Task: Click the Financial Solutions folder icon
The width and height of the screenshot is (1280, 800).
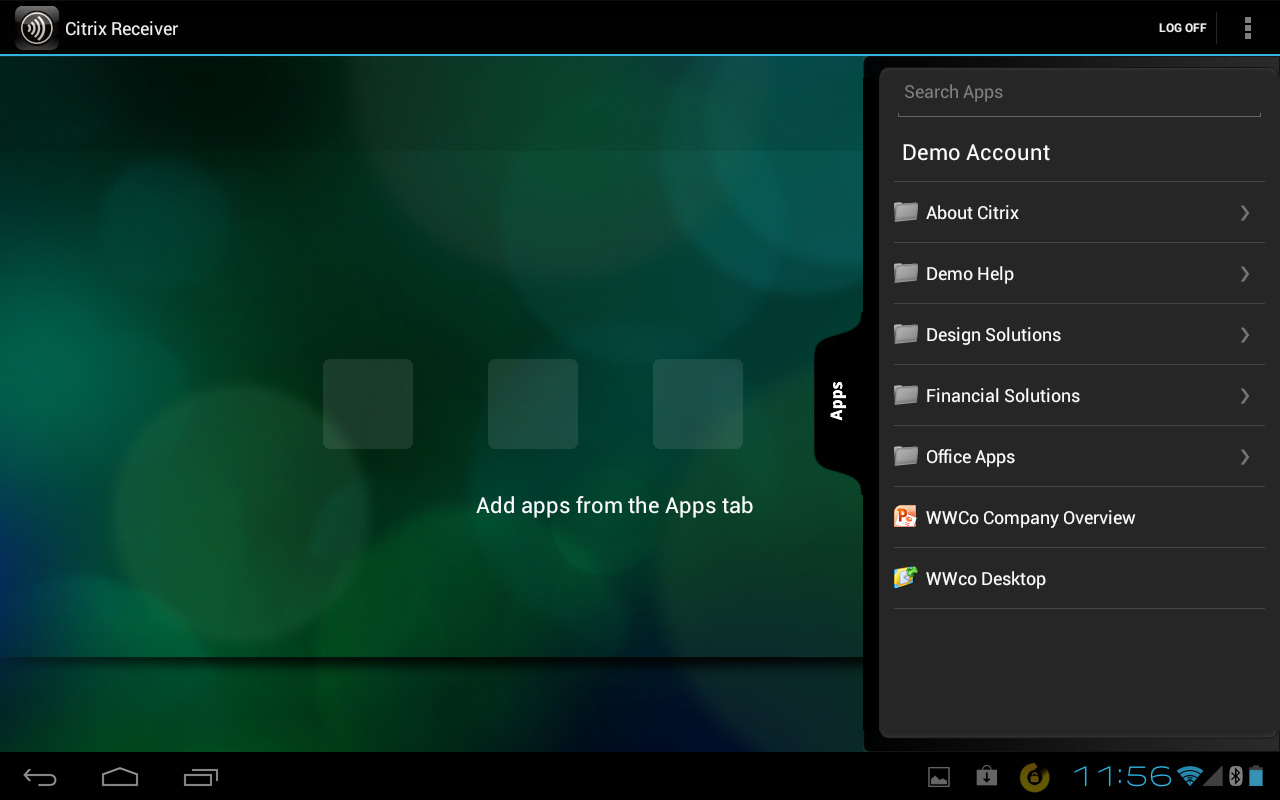Action: (906, 395)
